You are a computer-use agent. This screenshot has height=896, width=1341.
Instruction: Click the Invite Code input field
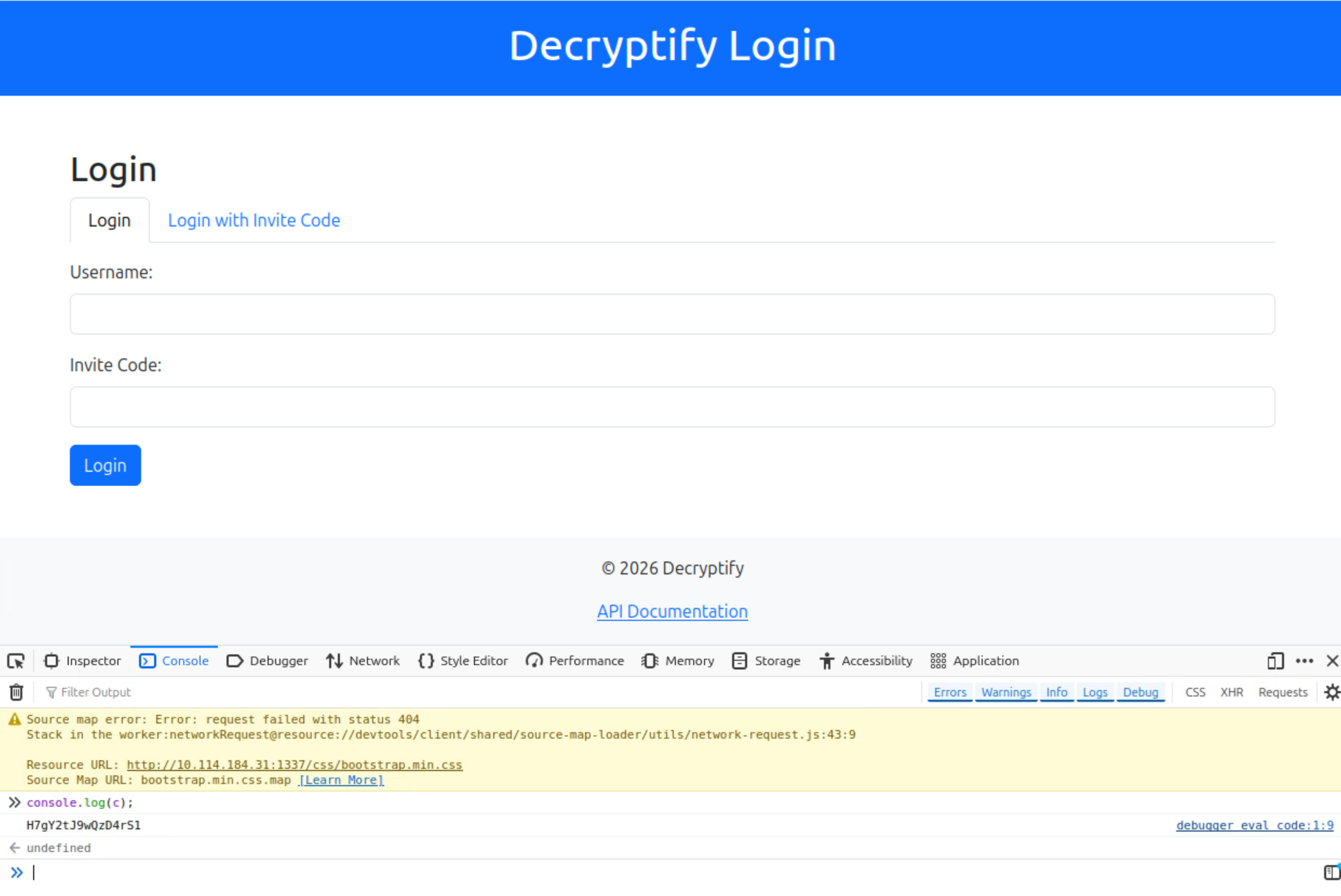[x=673, y=407]
